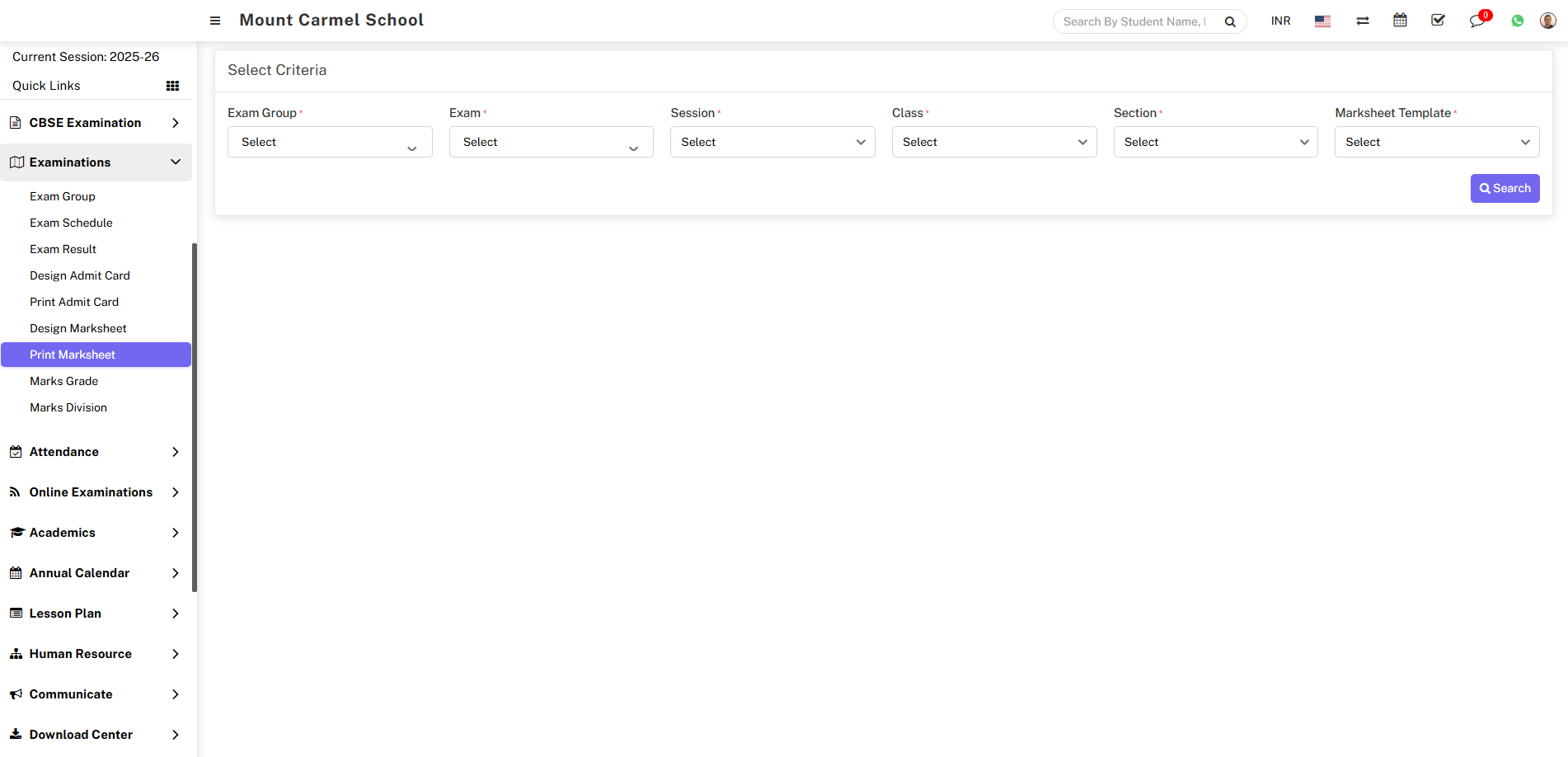Open the user profile avatar
Image resolution: width=1568 pixels, height=757 pixels.
pyautogui.click(x=1547, y=21)
